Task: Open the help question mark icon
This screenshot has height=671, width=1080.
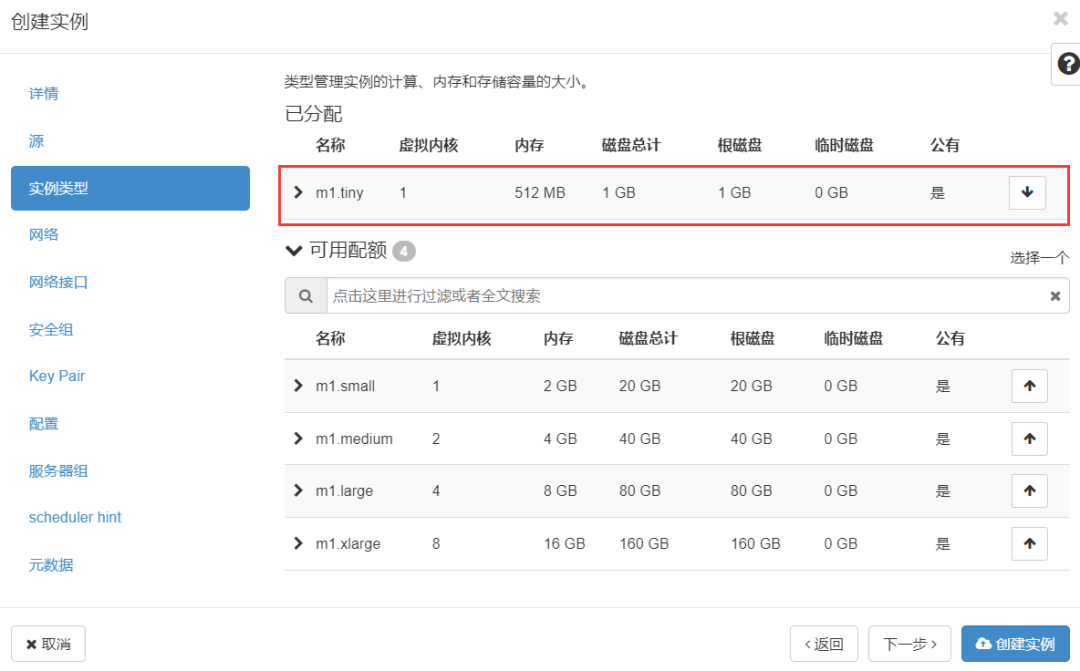Action: (1067, 65)
